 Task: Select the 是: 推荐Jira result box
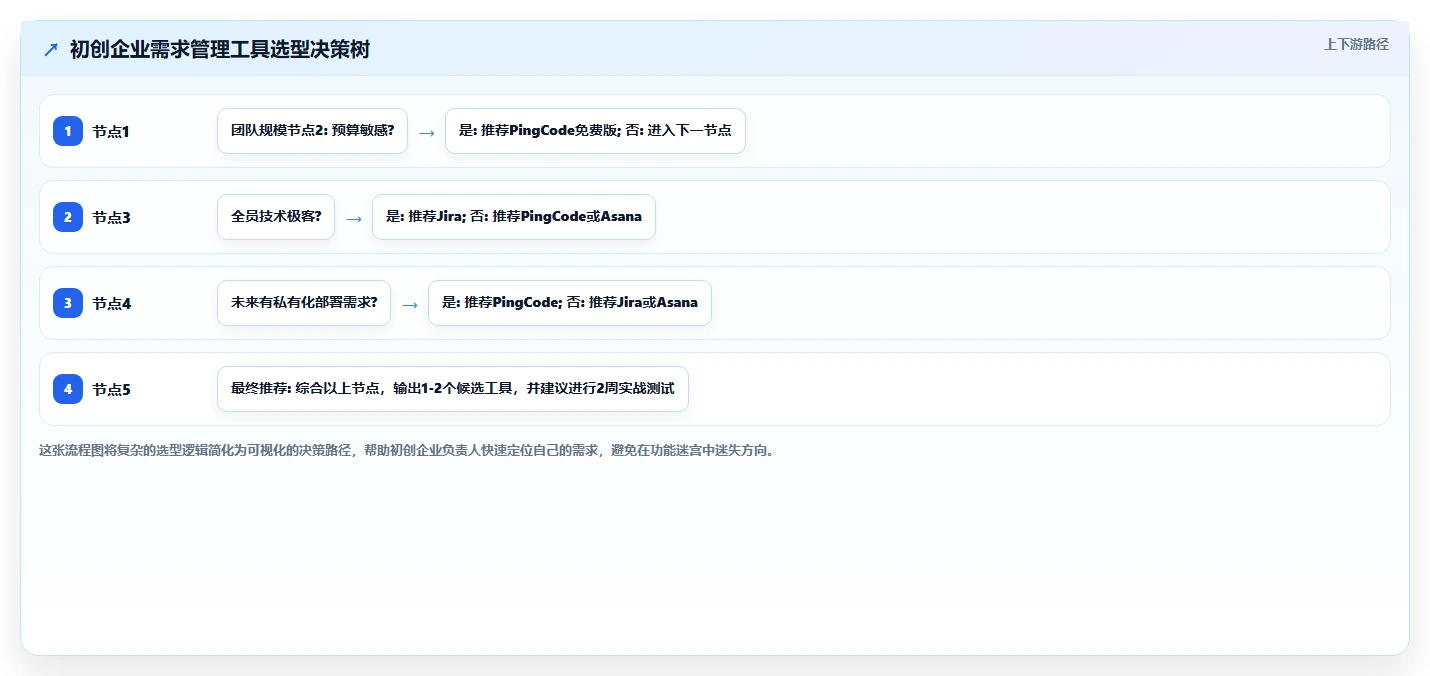(x=514, y=217)
